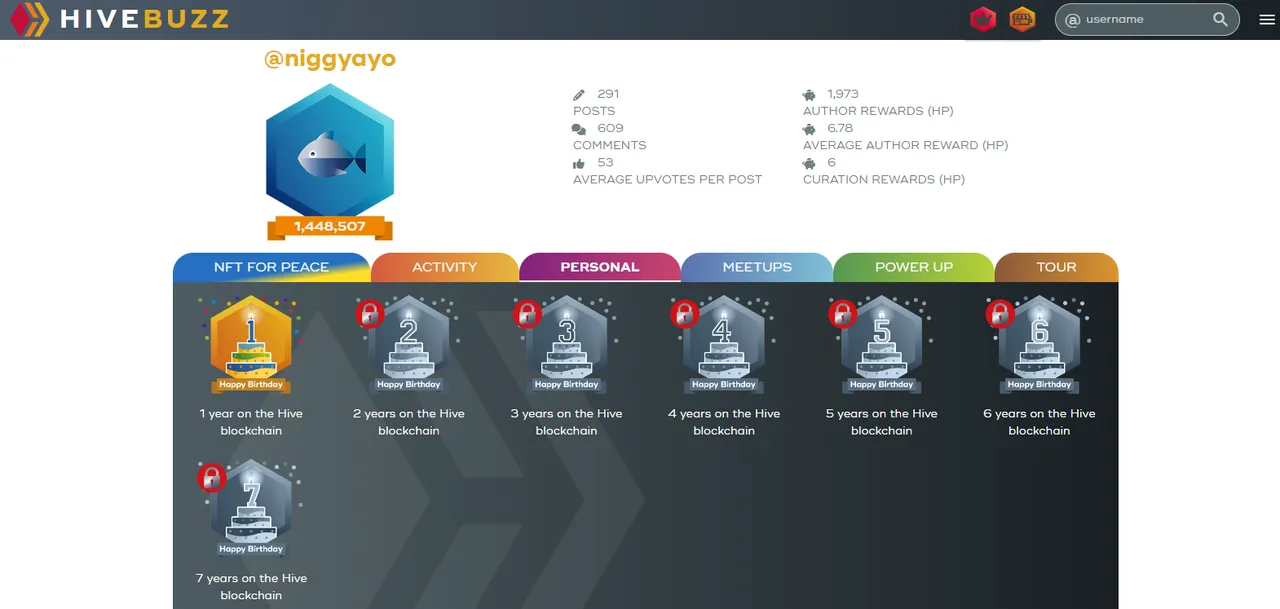Open the PERSONAL tab
1280x609 pixels.
(600, 267)
